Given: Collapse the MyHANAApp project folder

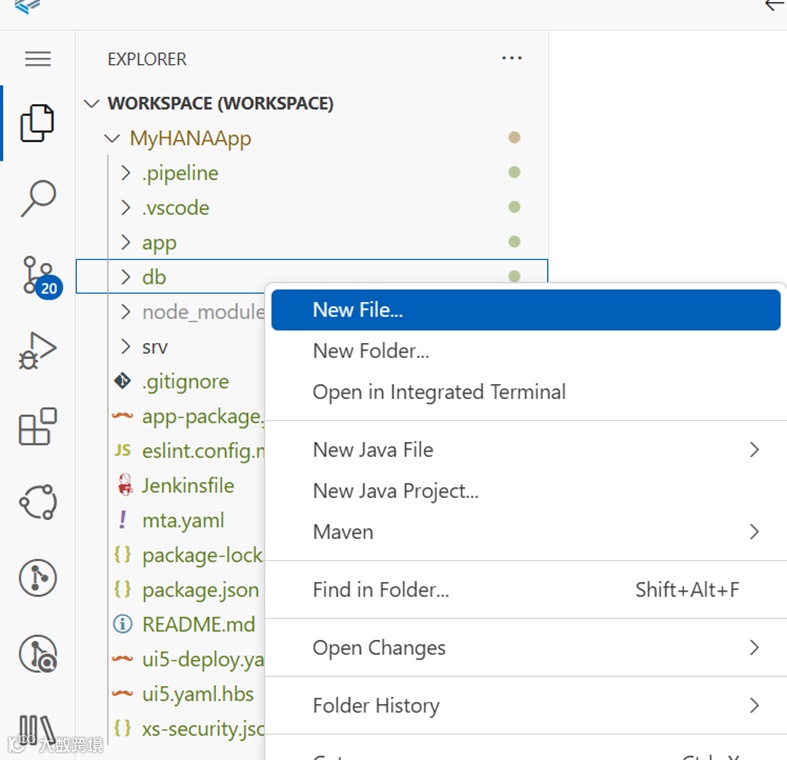Looking at the screenshot, I should click(x=112, y=139).
